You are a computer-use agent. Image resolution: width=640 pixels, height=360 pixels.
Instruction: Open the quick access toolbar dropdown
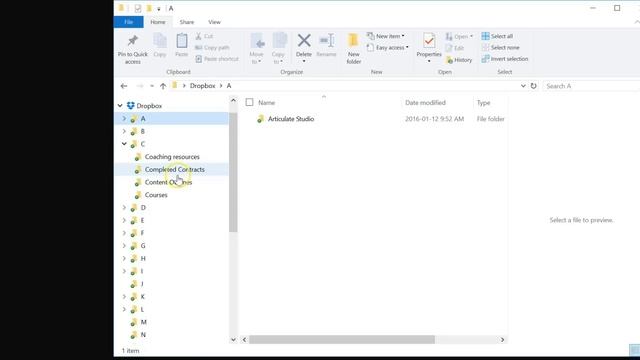159,9
